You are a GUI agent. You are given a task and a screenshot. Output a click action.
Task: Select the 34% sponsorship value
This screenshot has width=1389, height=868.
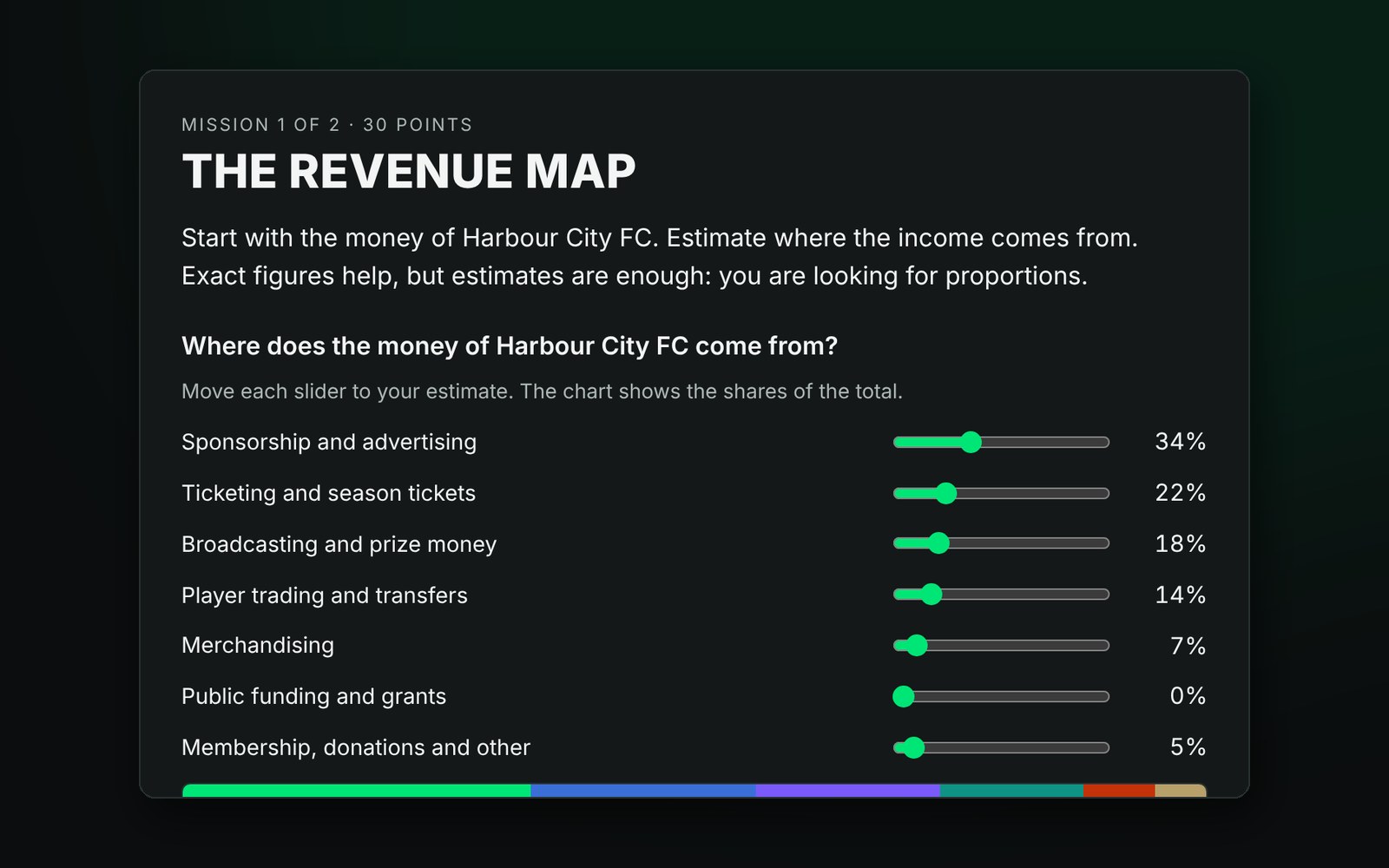pyautogui.click(x=1180, y=442)
